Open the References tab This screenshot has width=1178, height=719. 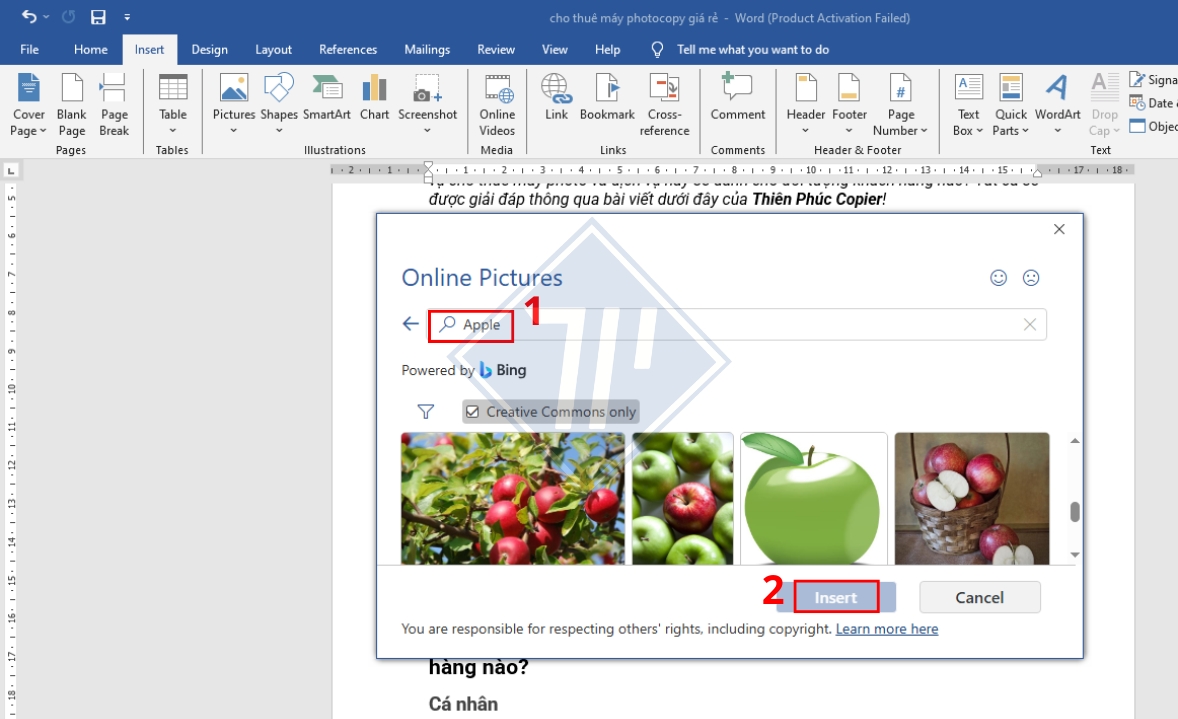click(x=348, y=49)
